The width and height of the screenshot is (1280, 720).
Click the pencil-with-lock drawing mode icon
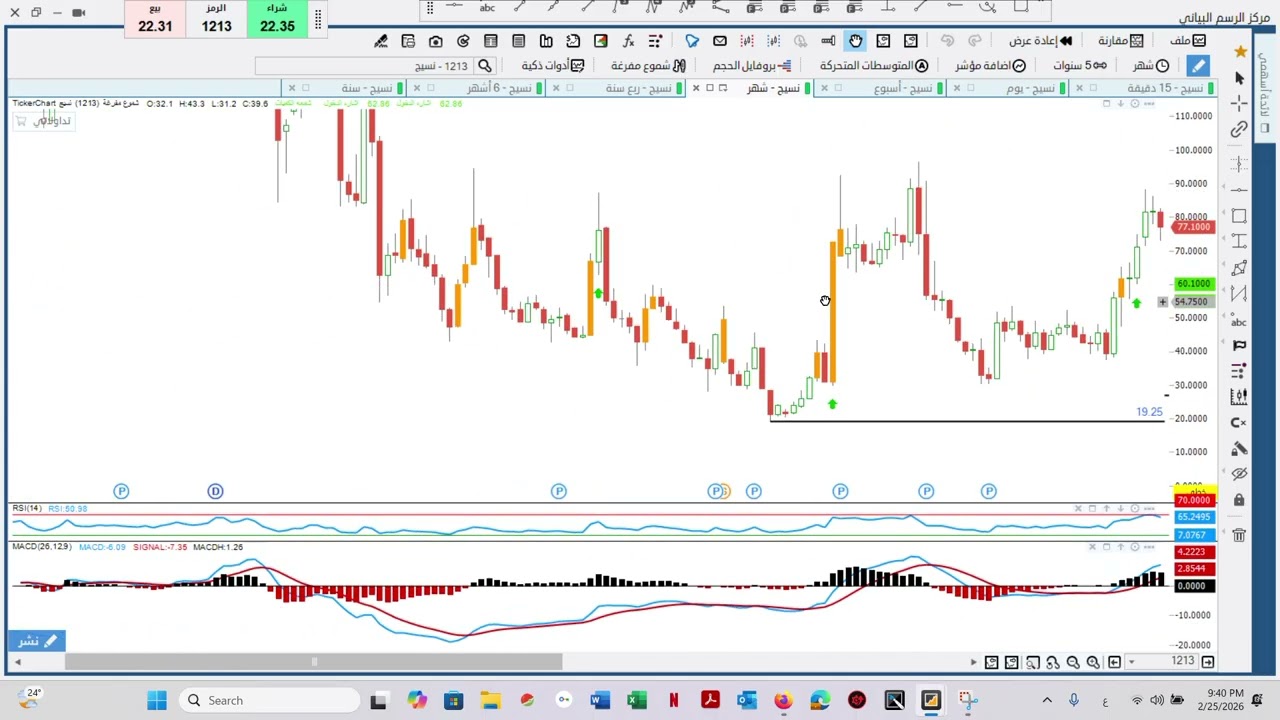pyautogui.click(x=1239, y=449)
